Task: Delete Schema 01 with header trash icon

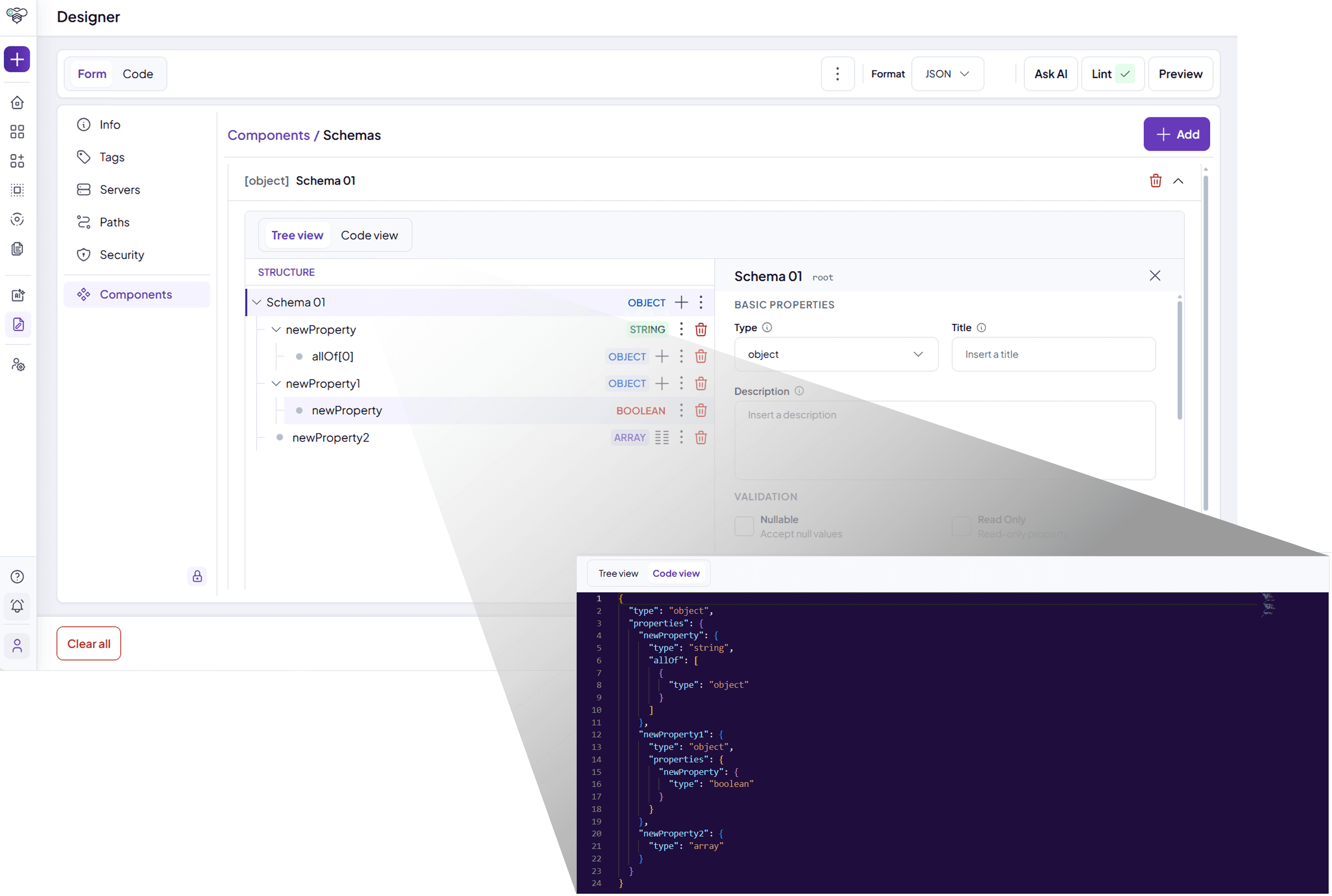Action: (x=1155, y=181)
